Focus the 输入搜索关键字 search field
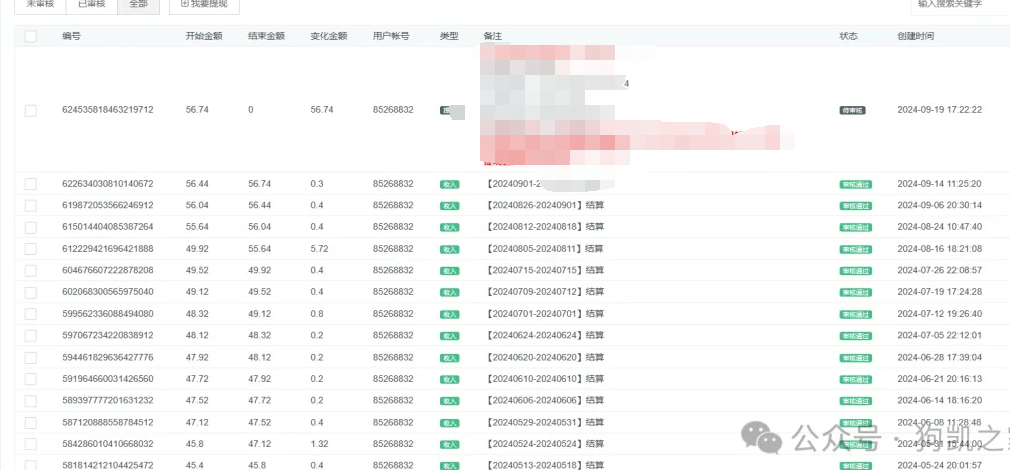The width and height of the screenshot is (1010, 470). click(960, 5)
